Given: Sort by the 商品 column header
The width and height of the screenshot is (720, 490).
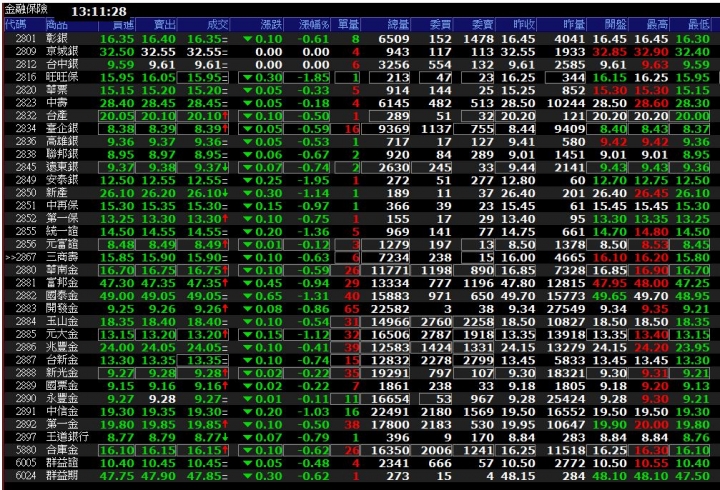Looking at the screenshot, I should [56, 24].
